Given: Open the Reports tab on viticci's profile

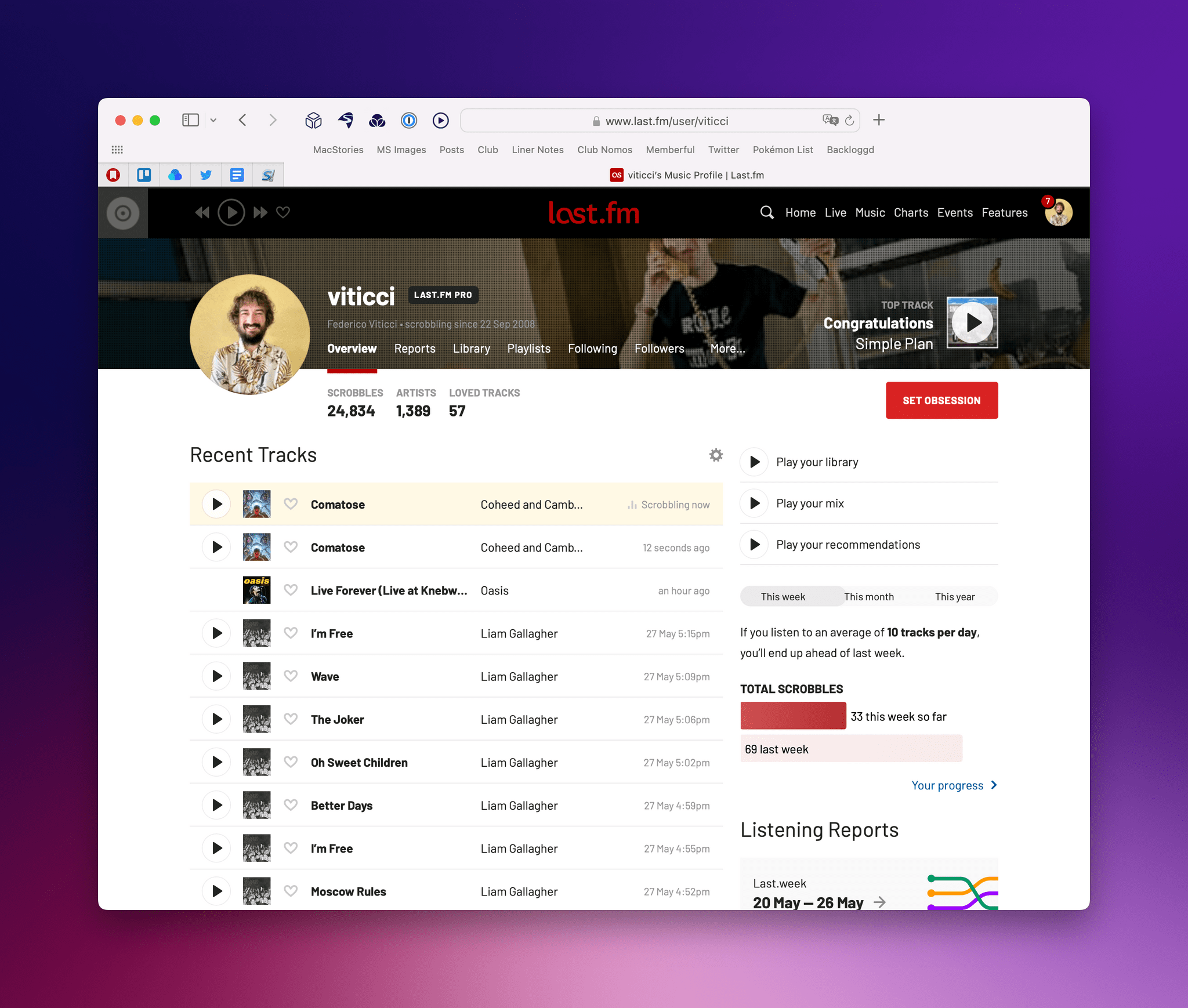Looking at the screenshot, I should (x=414, y=348).
